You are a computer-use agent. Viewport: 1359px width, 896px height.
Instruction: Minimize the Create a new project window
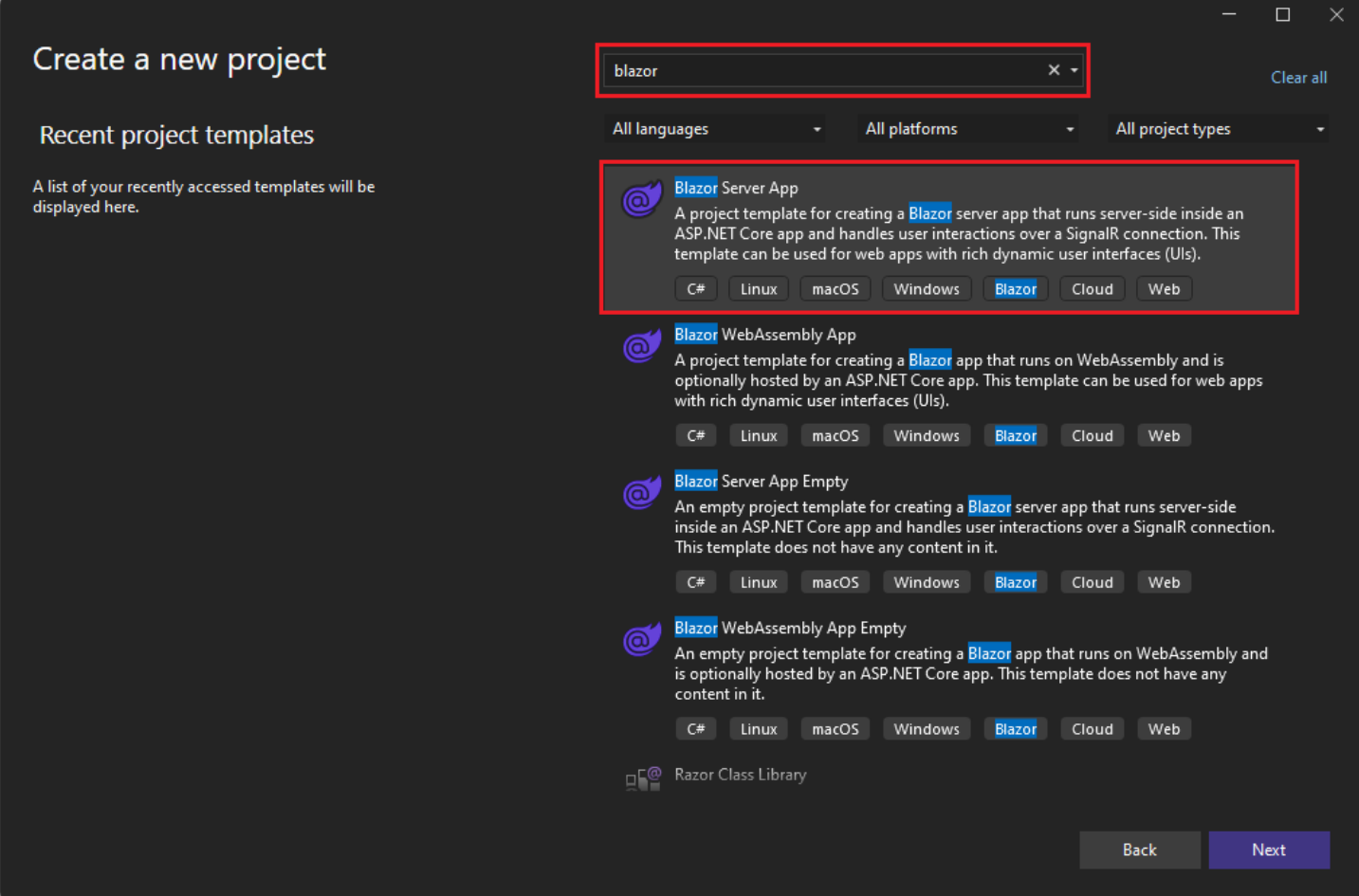pyautogui.click(x=1229, y=14)
